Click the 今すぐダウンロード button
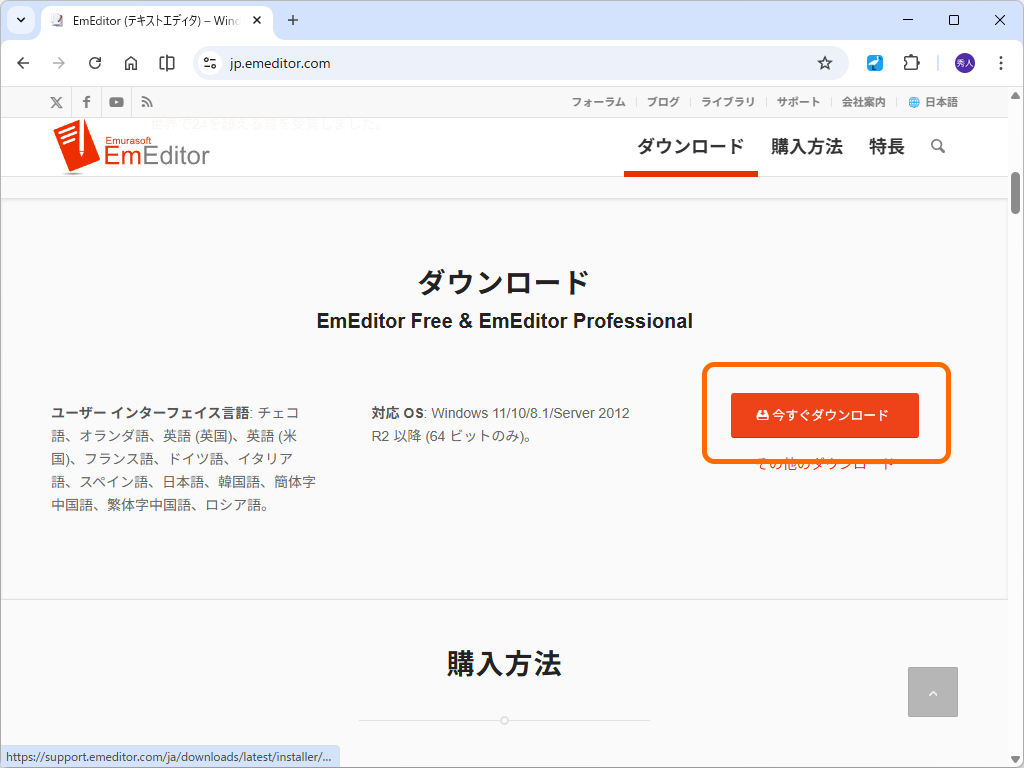The image size is (1024, 768). pos(825,415)
